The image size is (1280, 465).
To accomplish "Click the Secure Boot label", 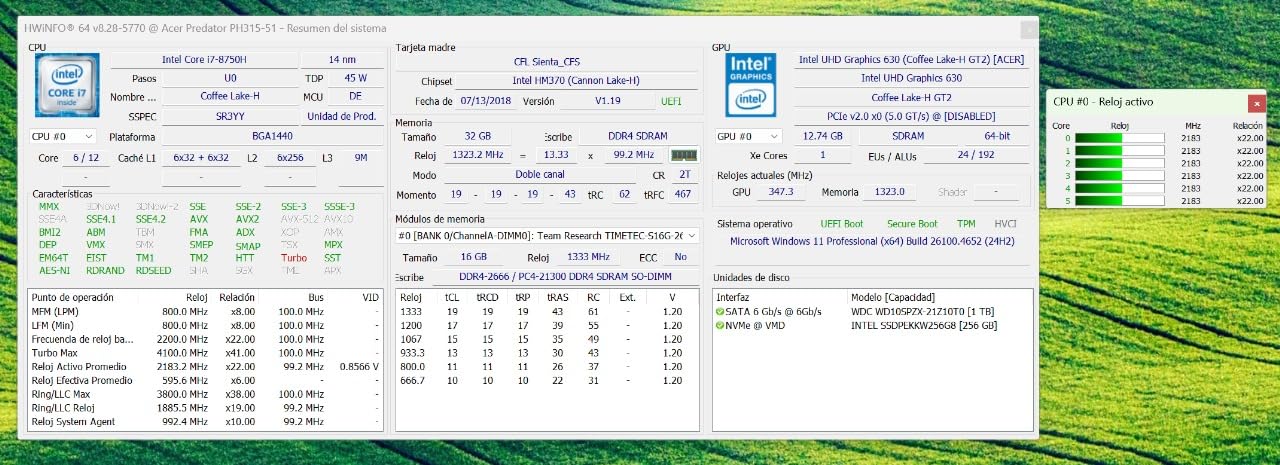I will [x=912, y=224].
